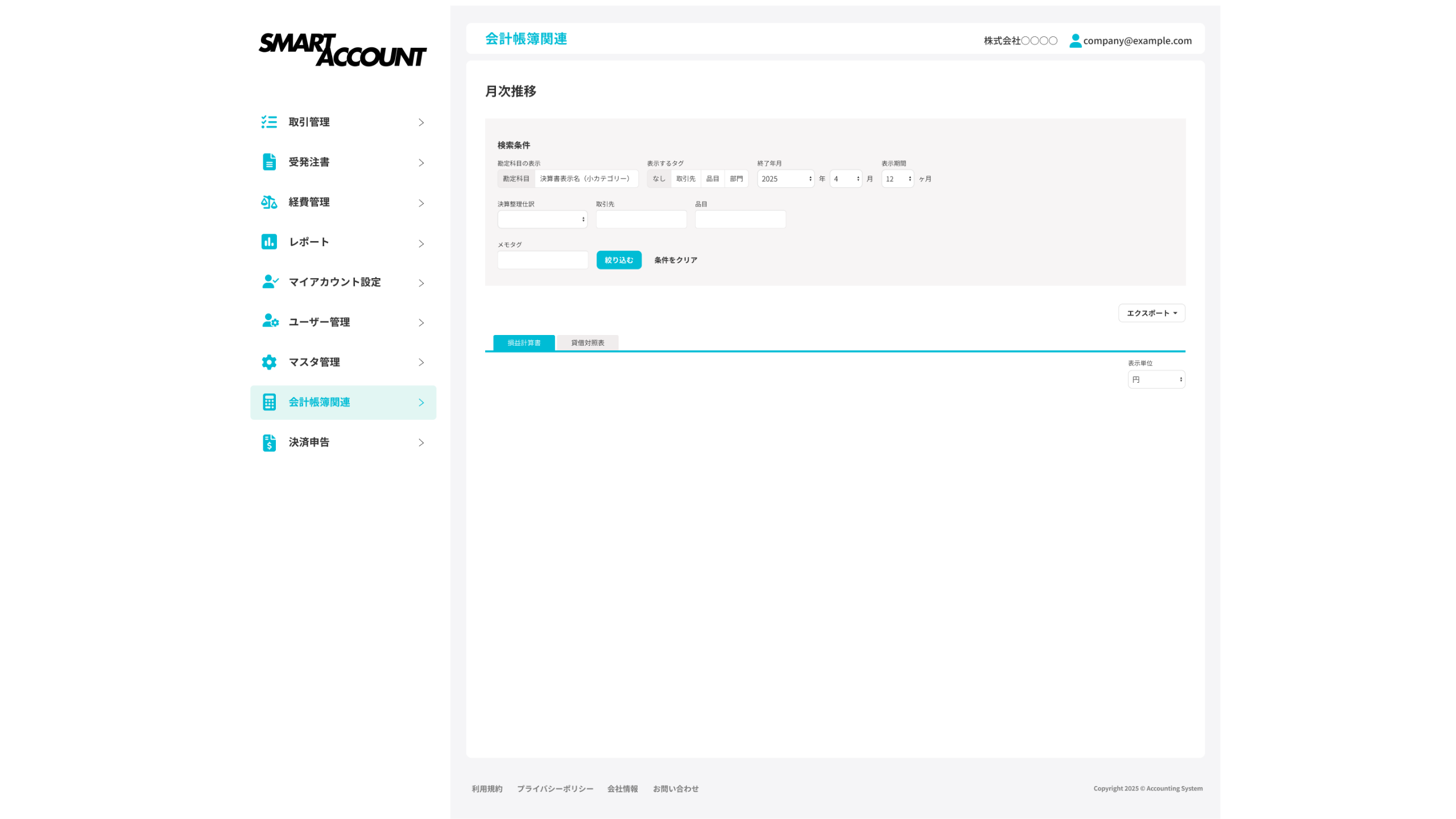Click the レポート bar chart icon
This screenshot has height=819, width=1456.
click(x=269, y=242)
